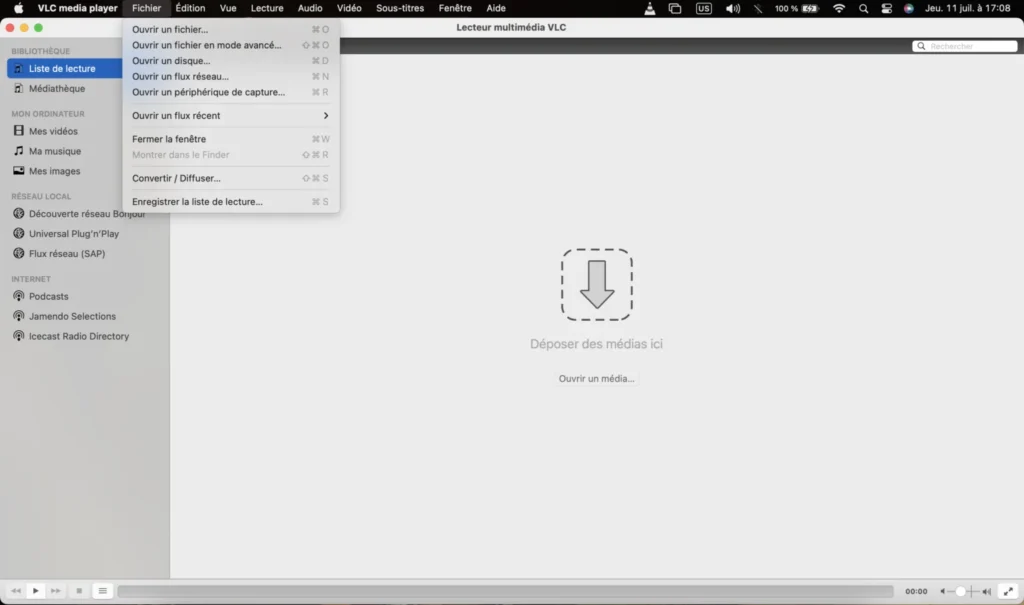The width and height of the screenshot is (1024, 605).
Task: Choose Ouvrir un fichier menu entry
Action: (x=231, y=29)
